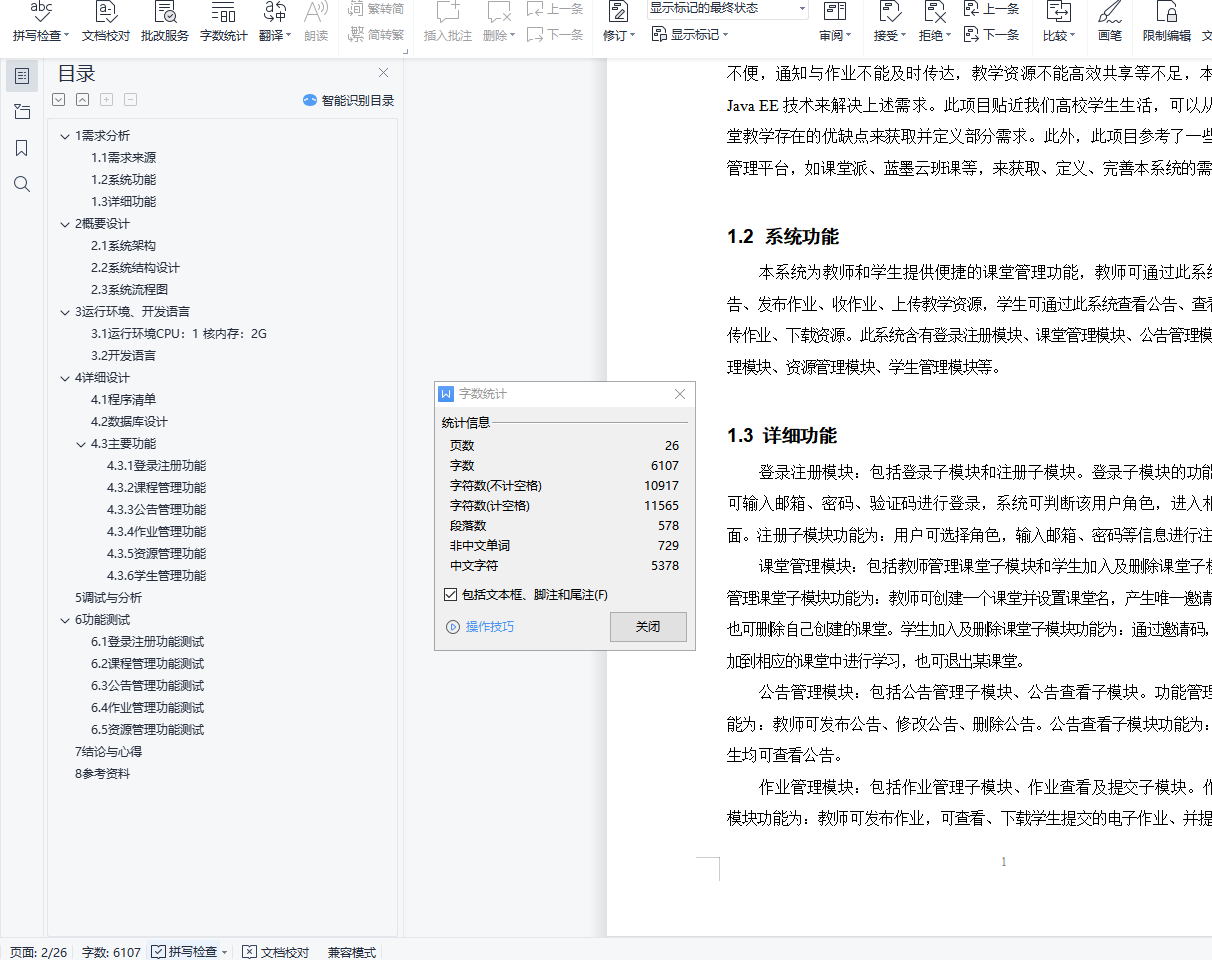1212x960 pixels.
Task: Click the 简转繁 simplified to traditional button
Action: [376, 34]
